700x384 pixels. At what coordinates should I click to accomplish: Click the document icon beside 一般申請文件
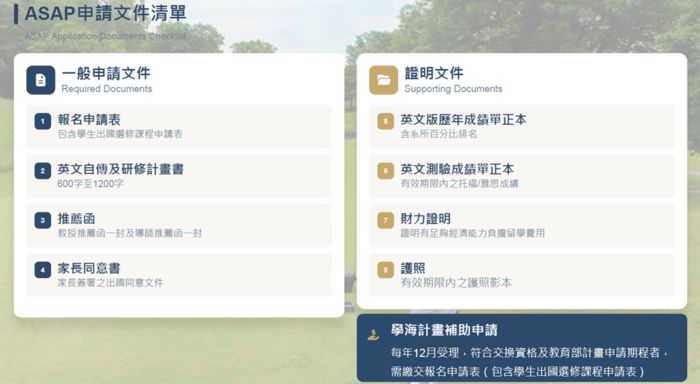coord(41,80)
